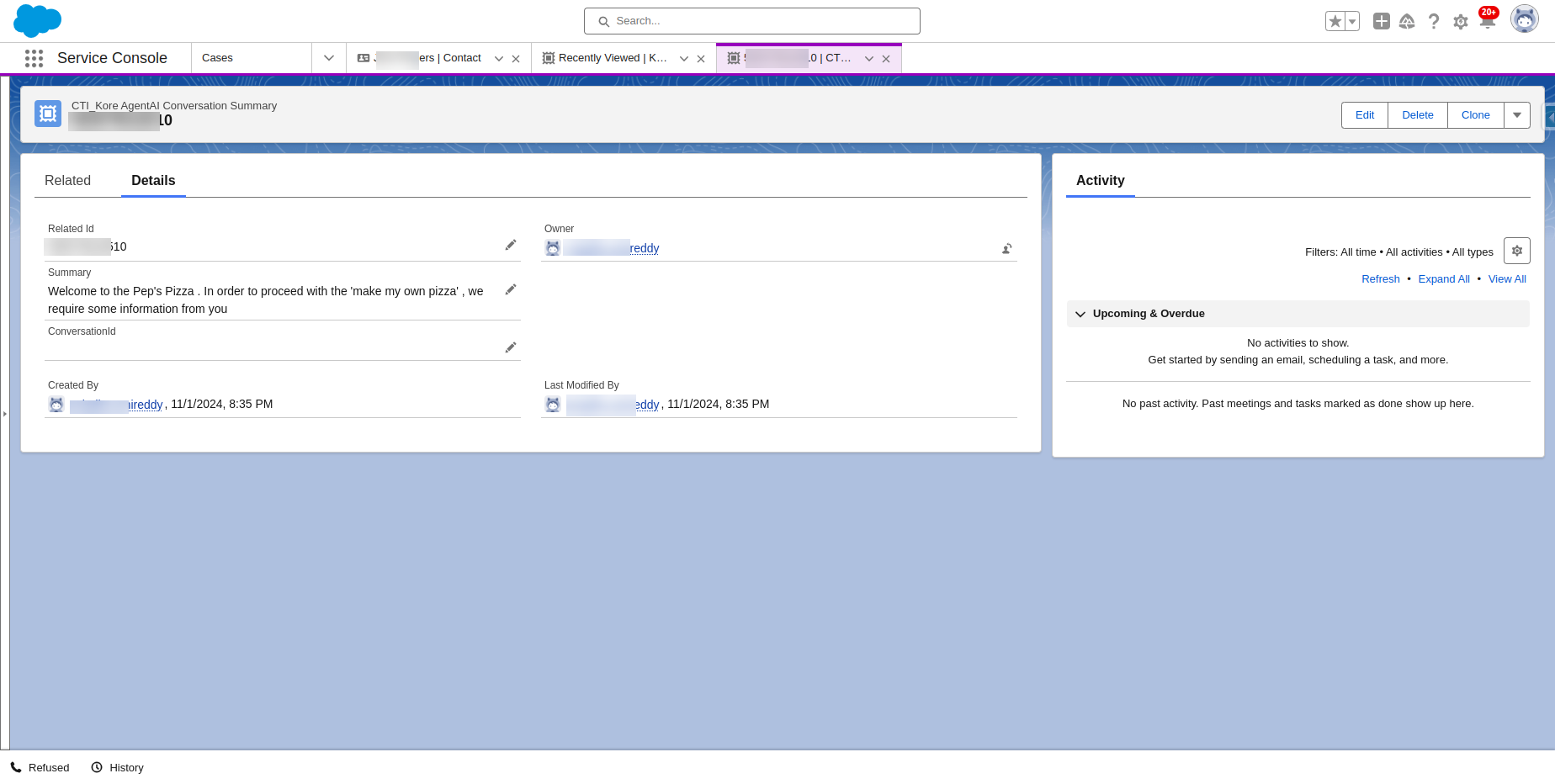Open the Recently Viewed workspace tab
This screenshot has height=784, width=1555.
606,58
